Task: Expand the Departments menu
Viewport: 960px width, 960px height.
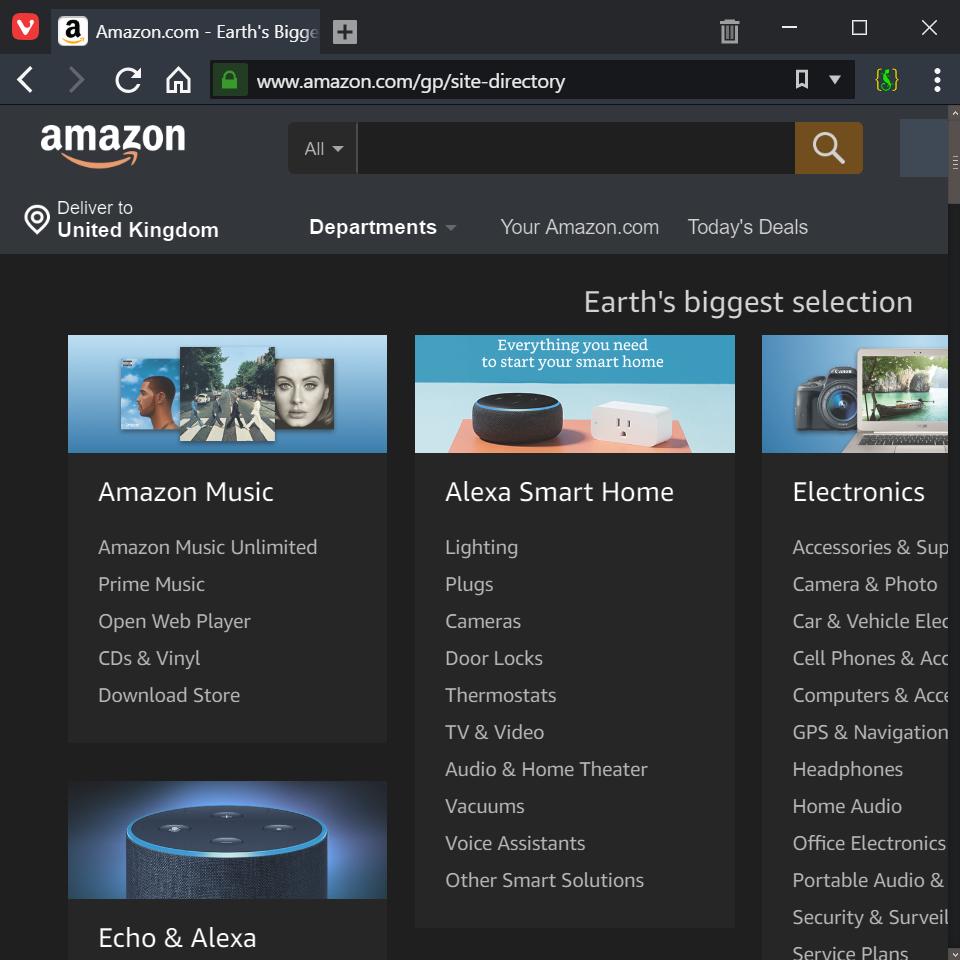Action: 383,227
